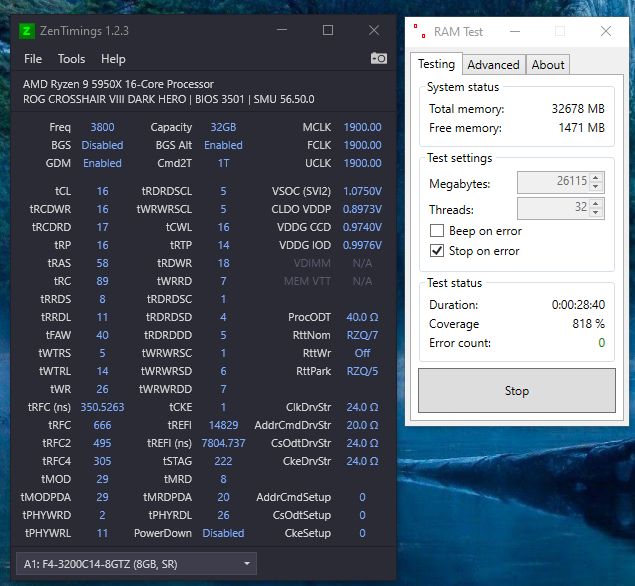The image size is (635, 586).
Task: Click the RAM Test app icon in title bar
Action: (420, 31)
